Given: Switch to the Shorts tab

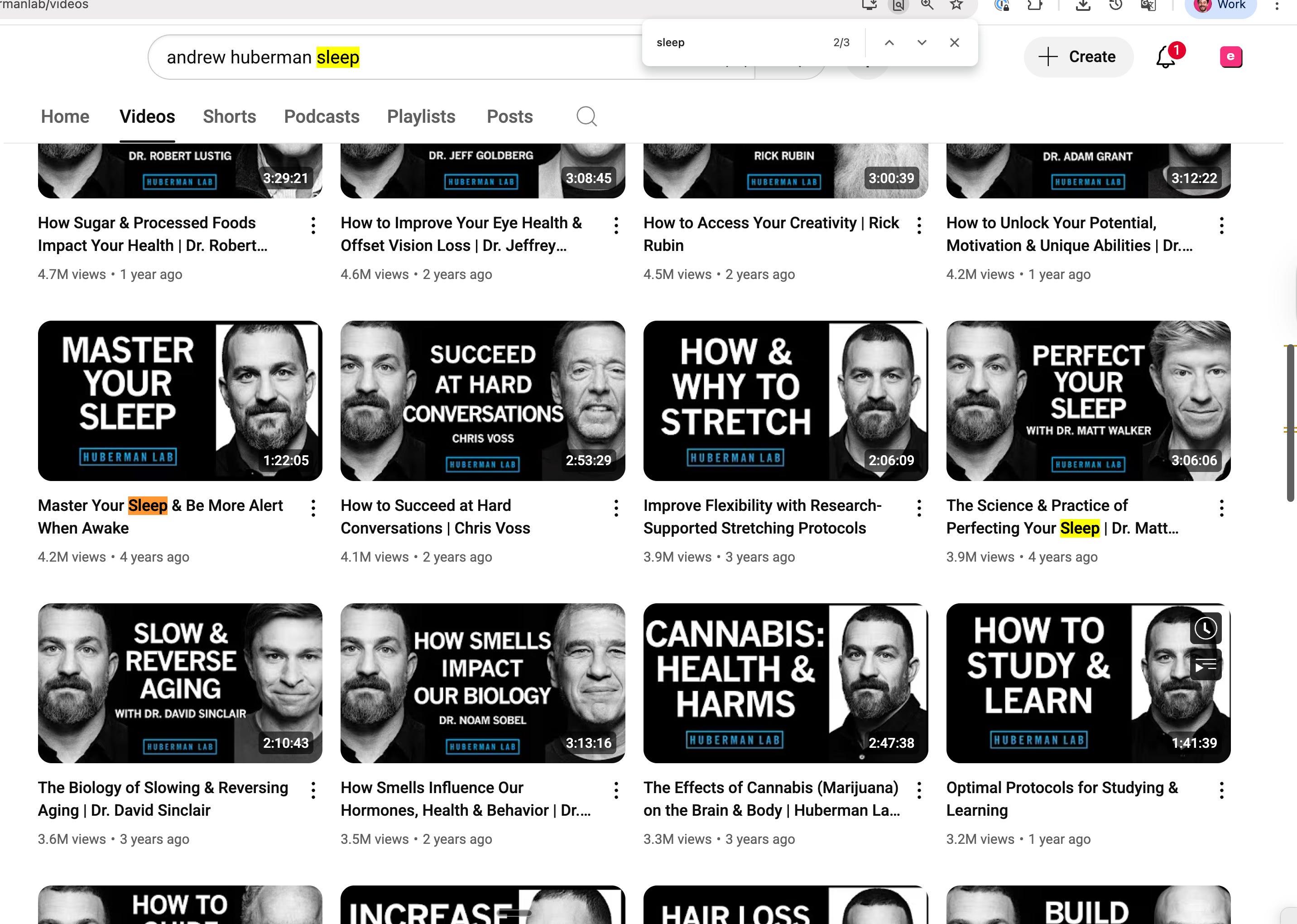Looking at the screenshot, I should (x=229, y=117).
